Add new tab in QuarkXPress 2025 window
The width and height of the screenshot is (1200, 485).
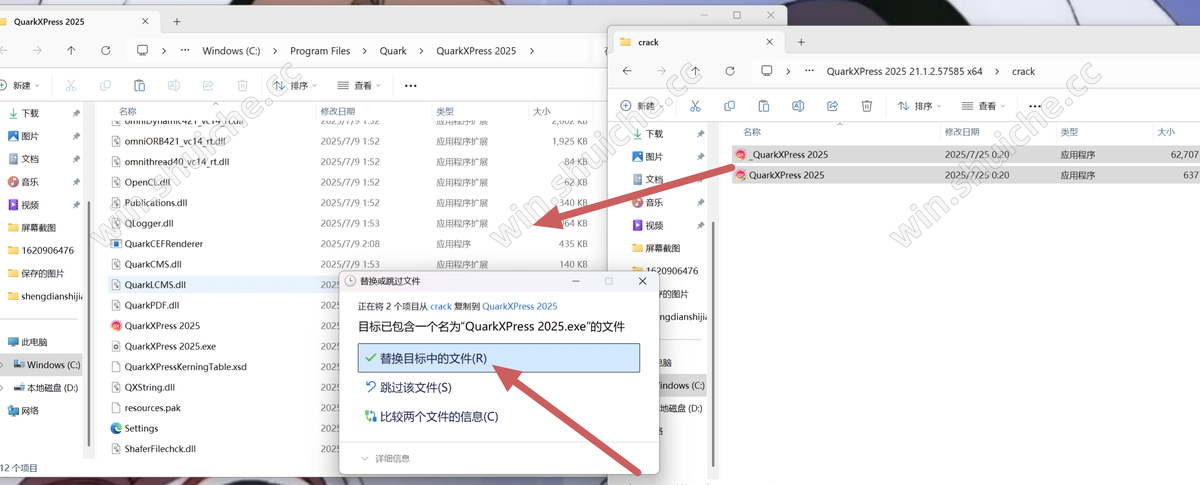click(x=177, y=21)
